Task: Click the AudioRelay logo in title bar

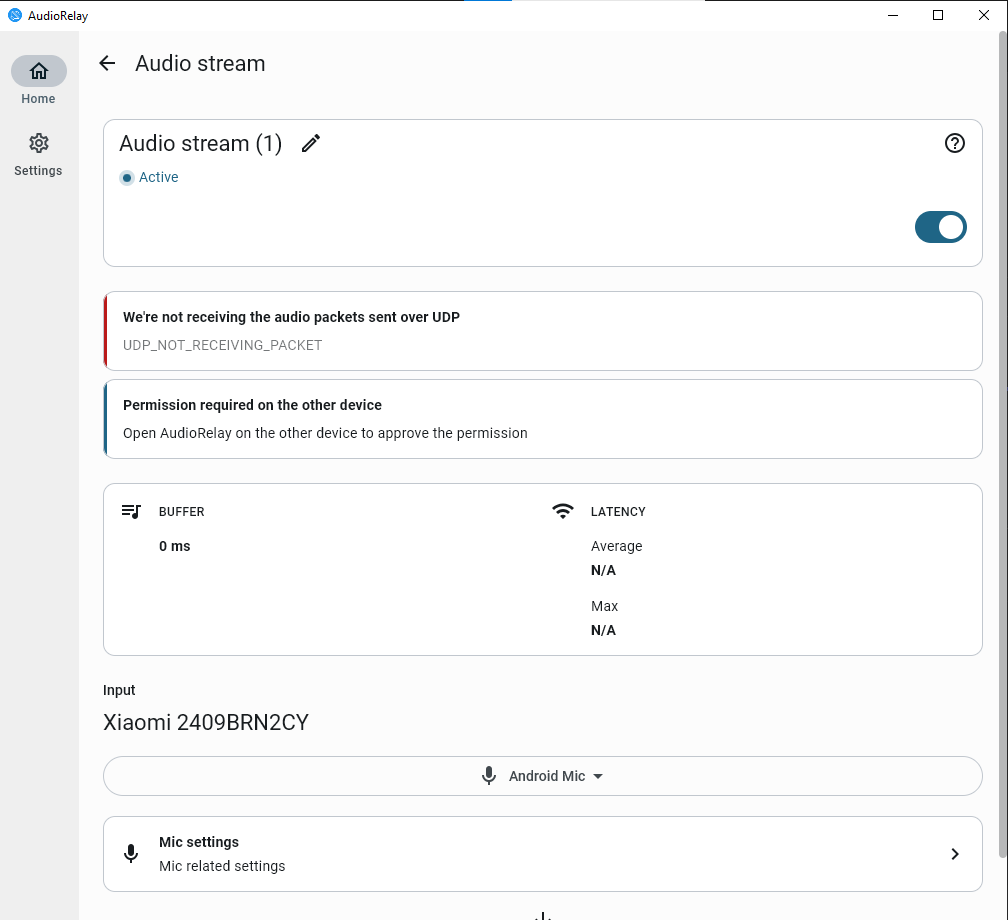Action: pos(14,15)
